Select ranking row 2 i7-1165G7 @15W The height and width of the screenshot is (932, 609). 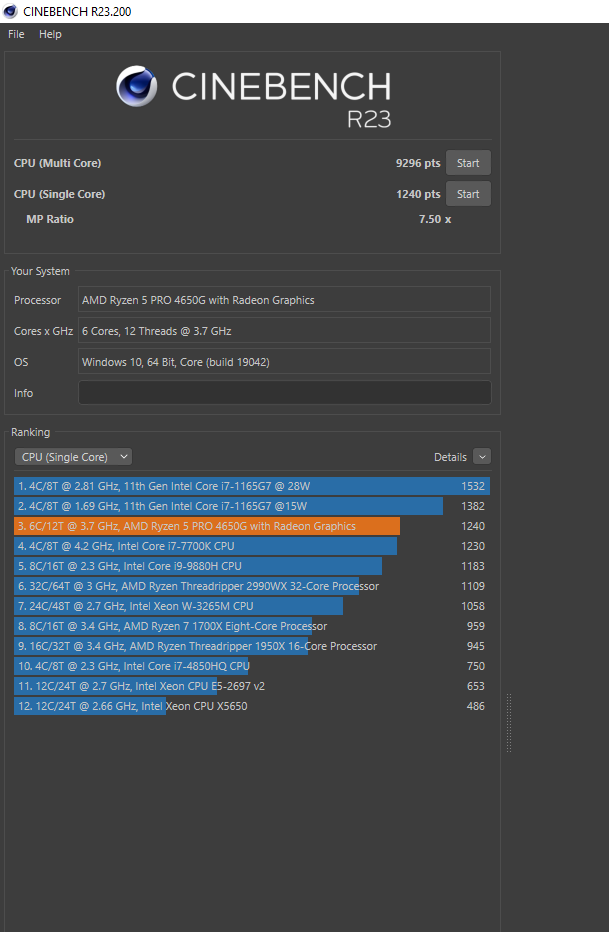(x=252, y=506)
